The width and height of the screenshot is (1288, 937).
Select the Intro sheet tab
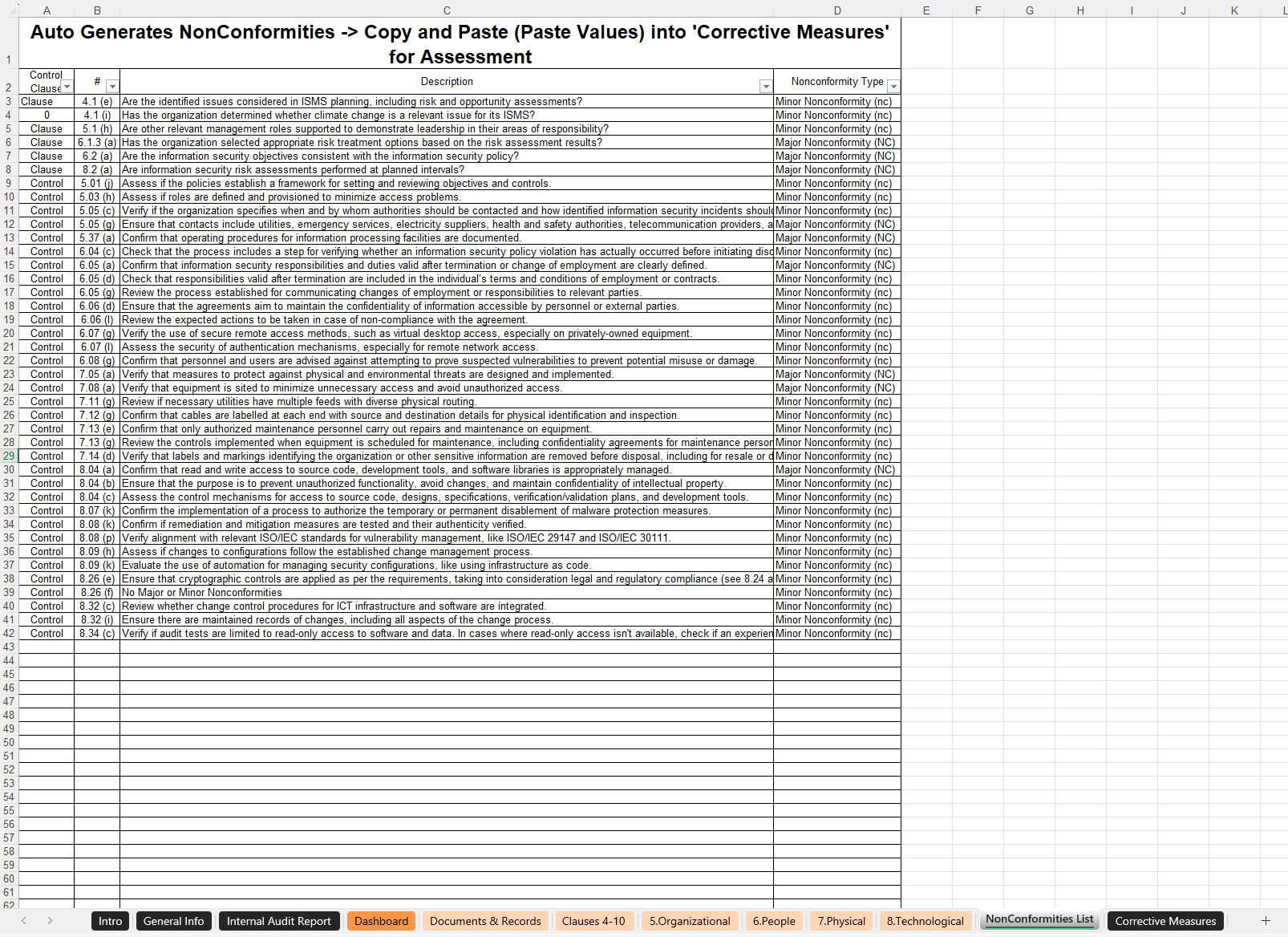click(x=109, y=921)
